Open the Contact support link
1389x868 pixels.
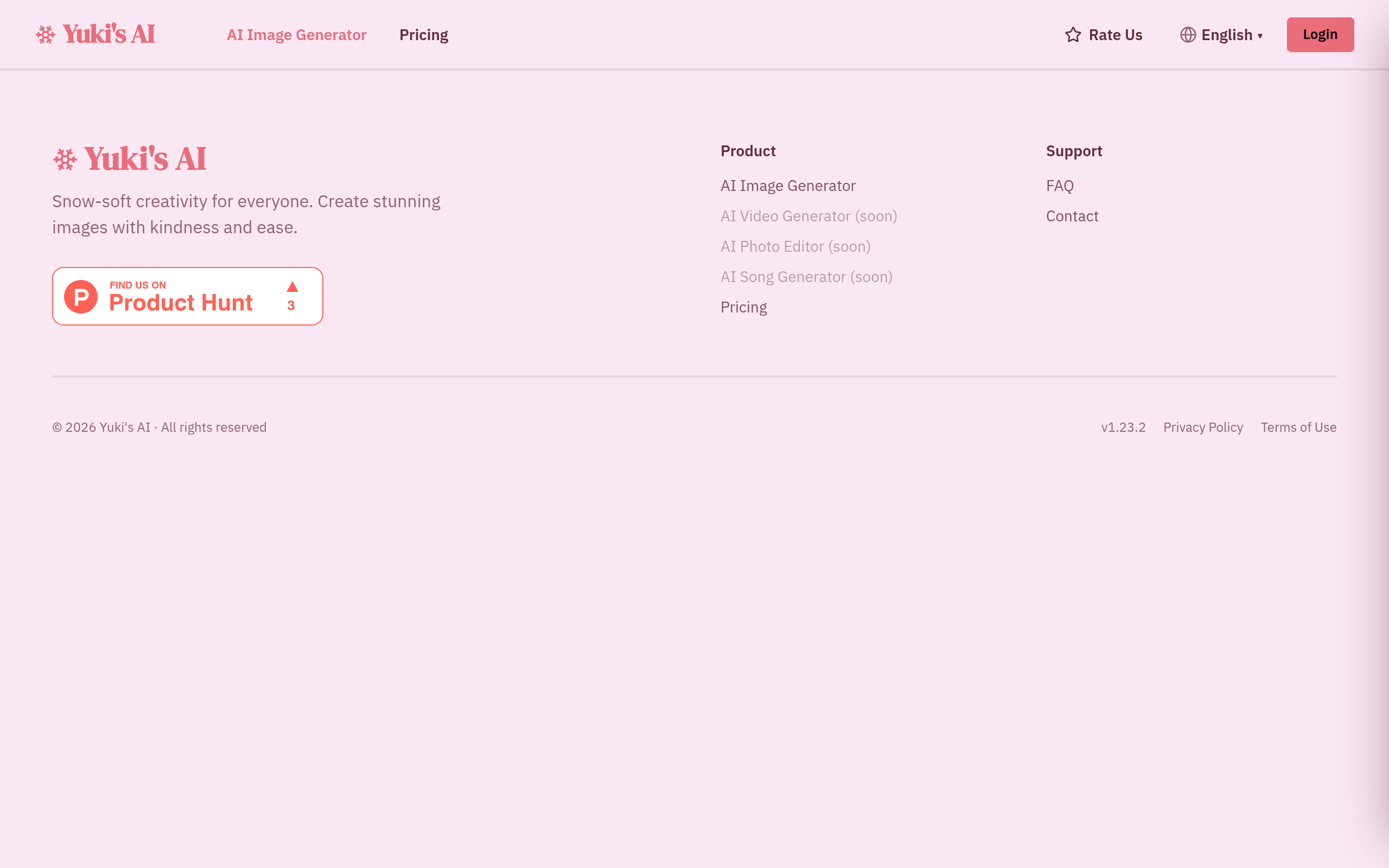point(1072,216)
